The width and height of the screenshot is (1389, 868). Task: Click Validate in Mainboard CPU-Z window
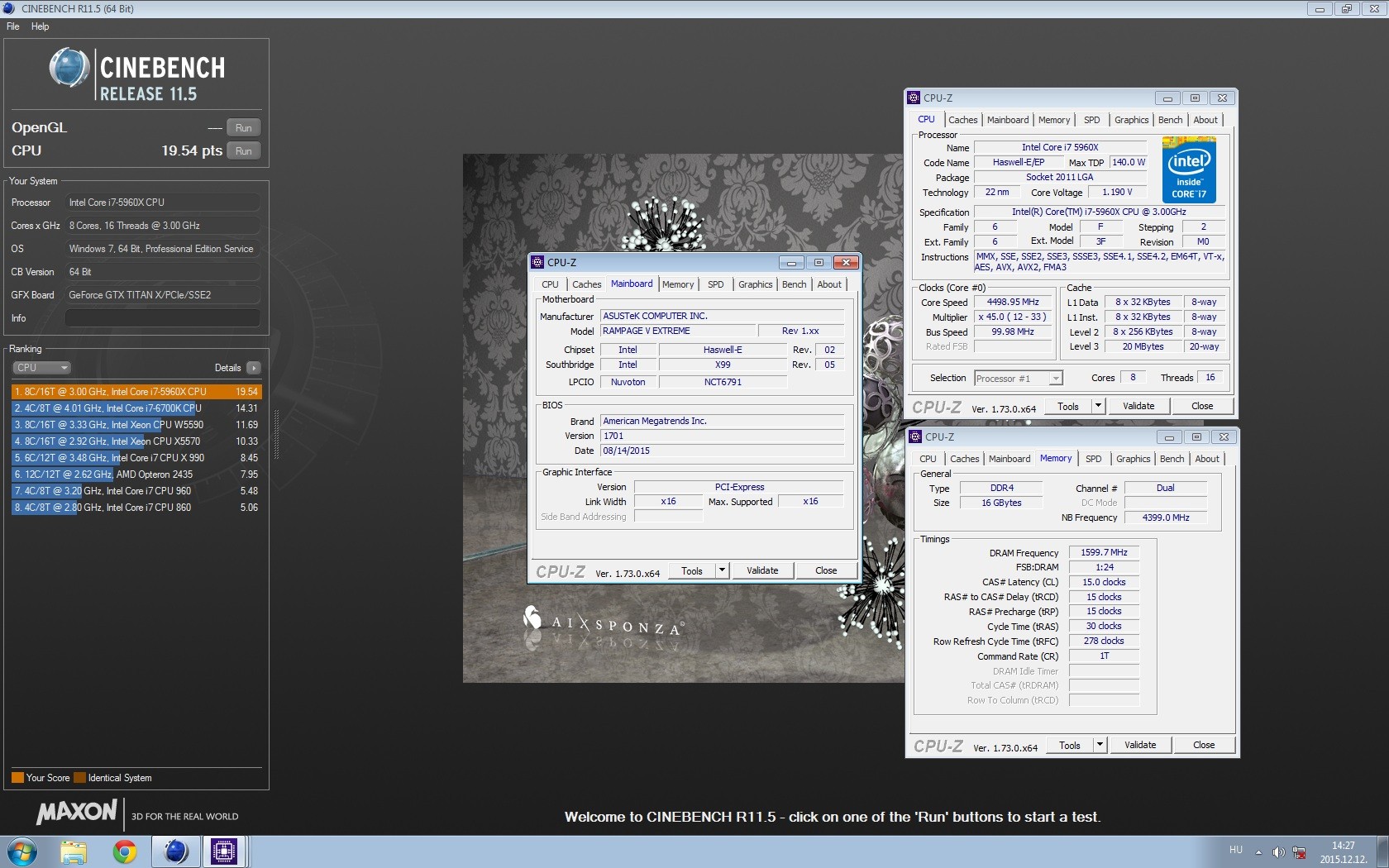click(762, 570)
